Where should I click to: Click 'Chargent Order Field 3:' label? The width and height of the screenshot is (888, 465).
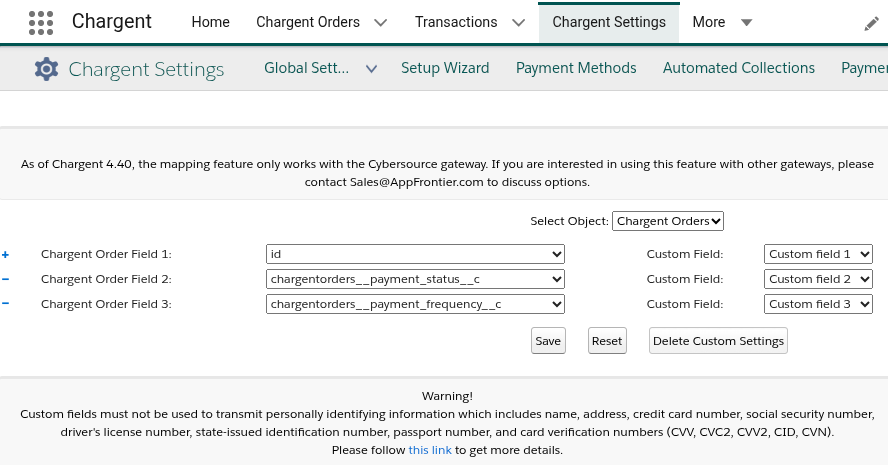tap(106, 304)
